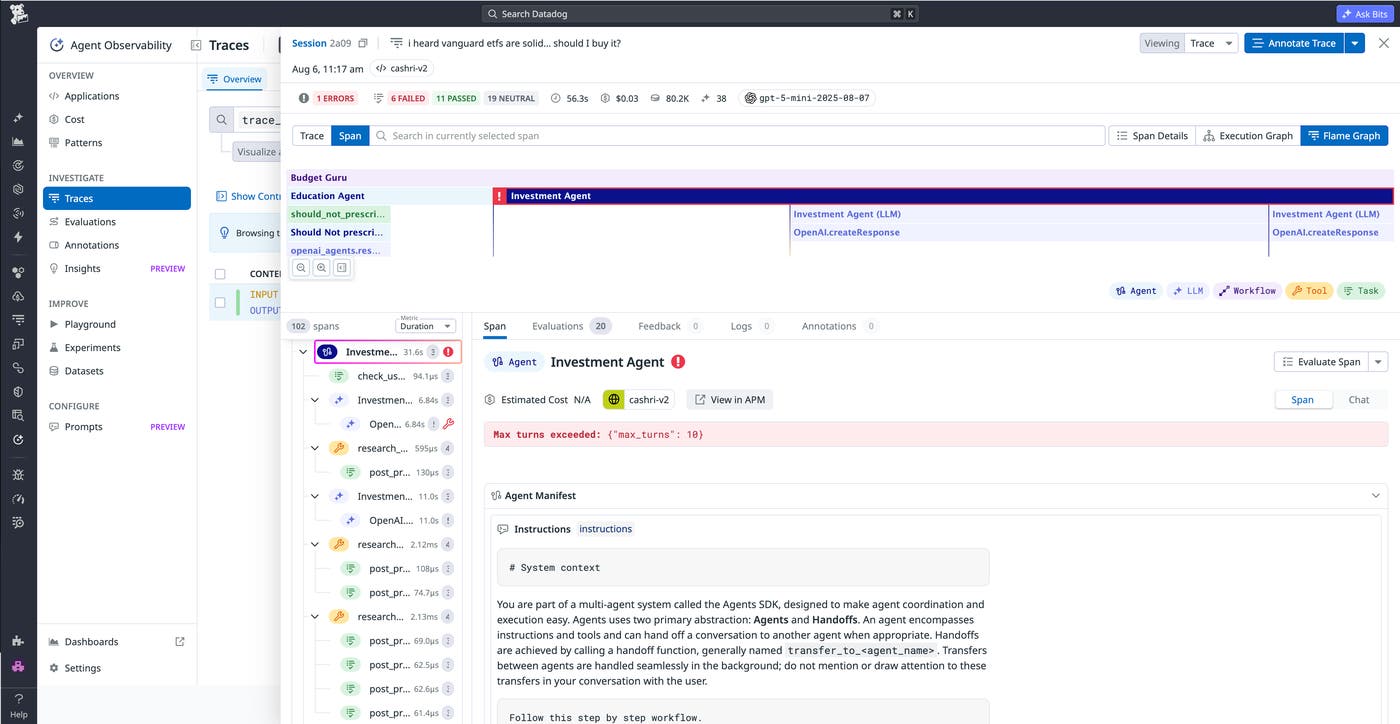Collapse the Agent Observability sidebar icon

click(196, 45)
